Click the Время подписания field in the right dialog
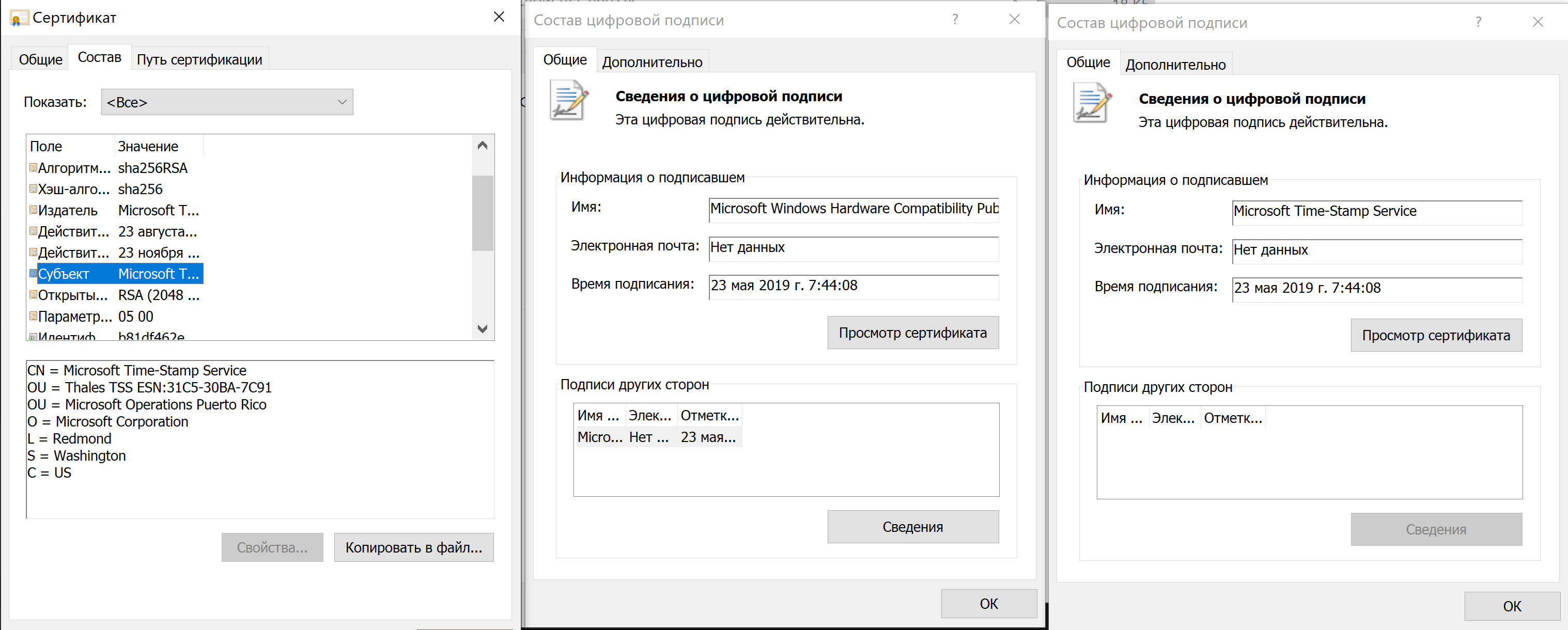 click(x=1377, y=289)
